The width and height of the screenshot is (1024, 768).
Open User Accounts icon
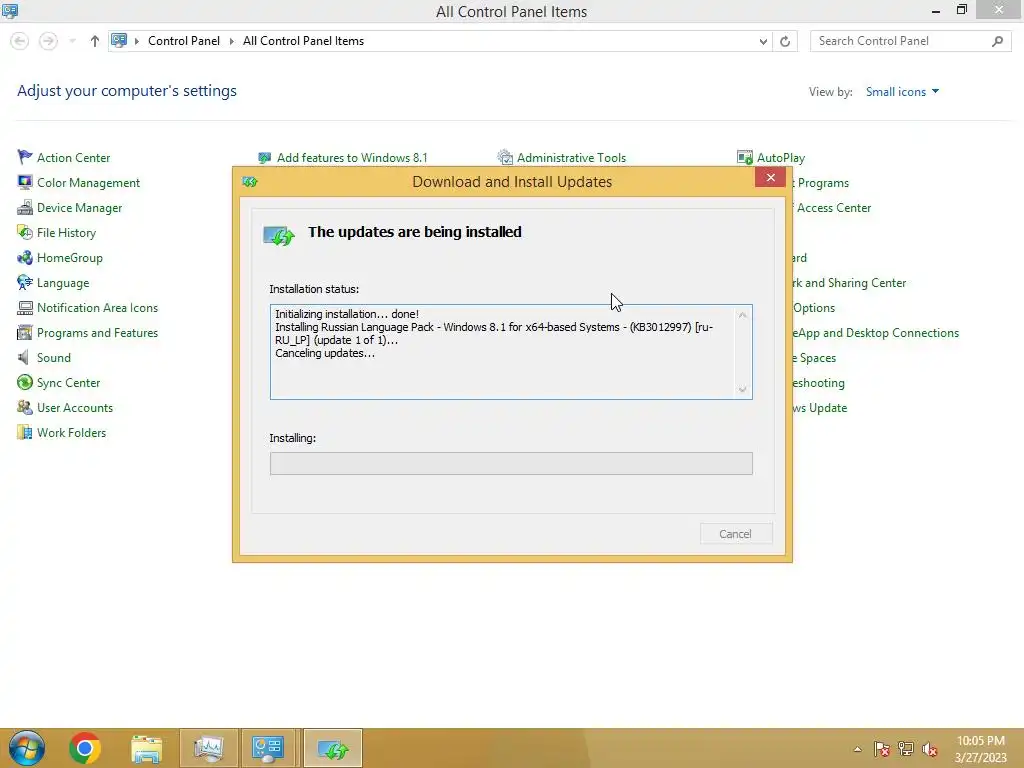point(25,408)
